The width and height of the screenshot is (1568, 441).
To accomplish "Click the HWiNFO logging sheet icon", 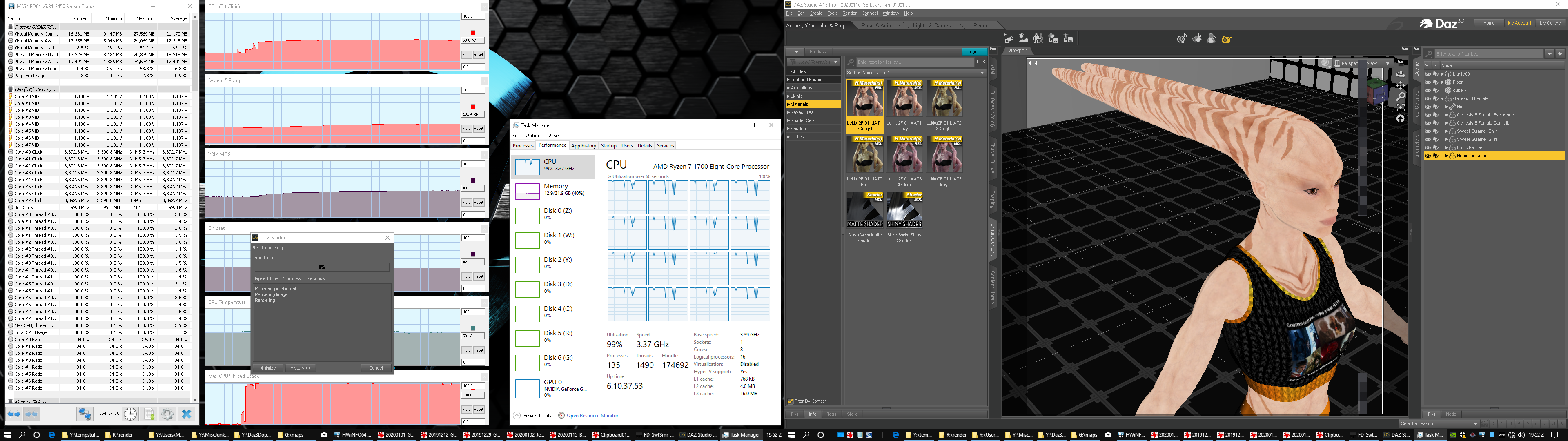I will click(x=149, y=414).
